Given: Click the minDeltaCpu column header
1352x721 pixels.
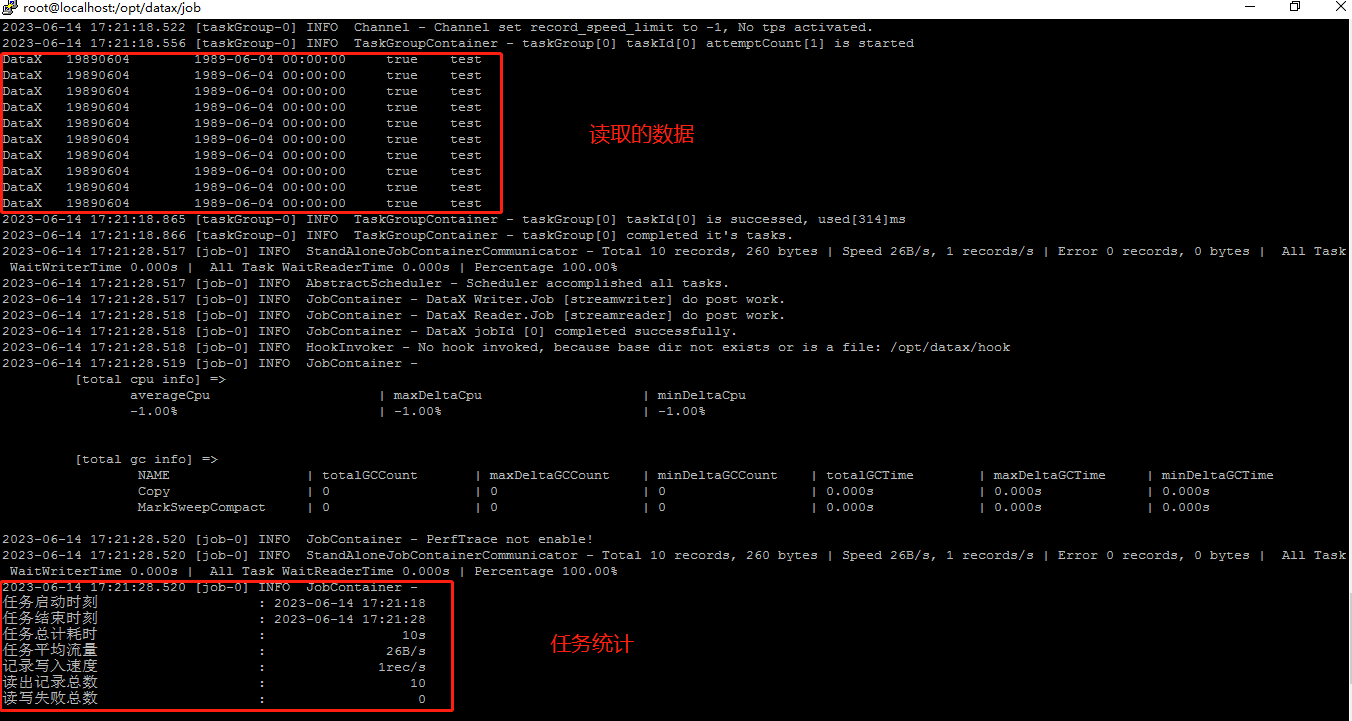Looking at the screenshot, I should [x=701, y=395].
